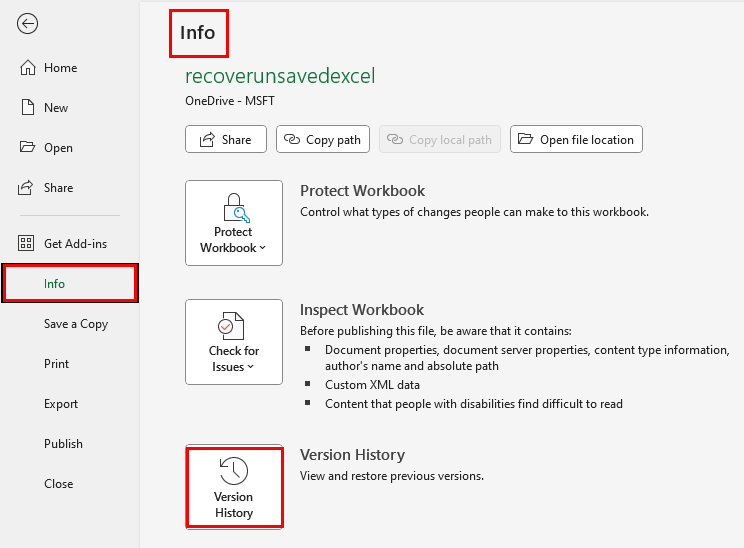Open the Publish option
This screenshot has height=548, width=744.
pyautogui.click(x=63, y=444)
